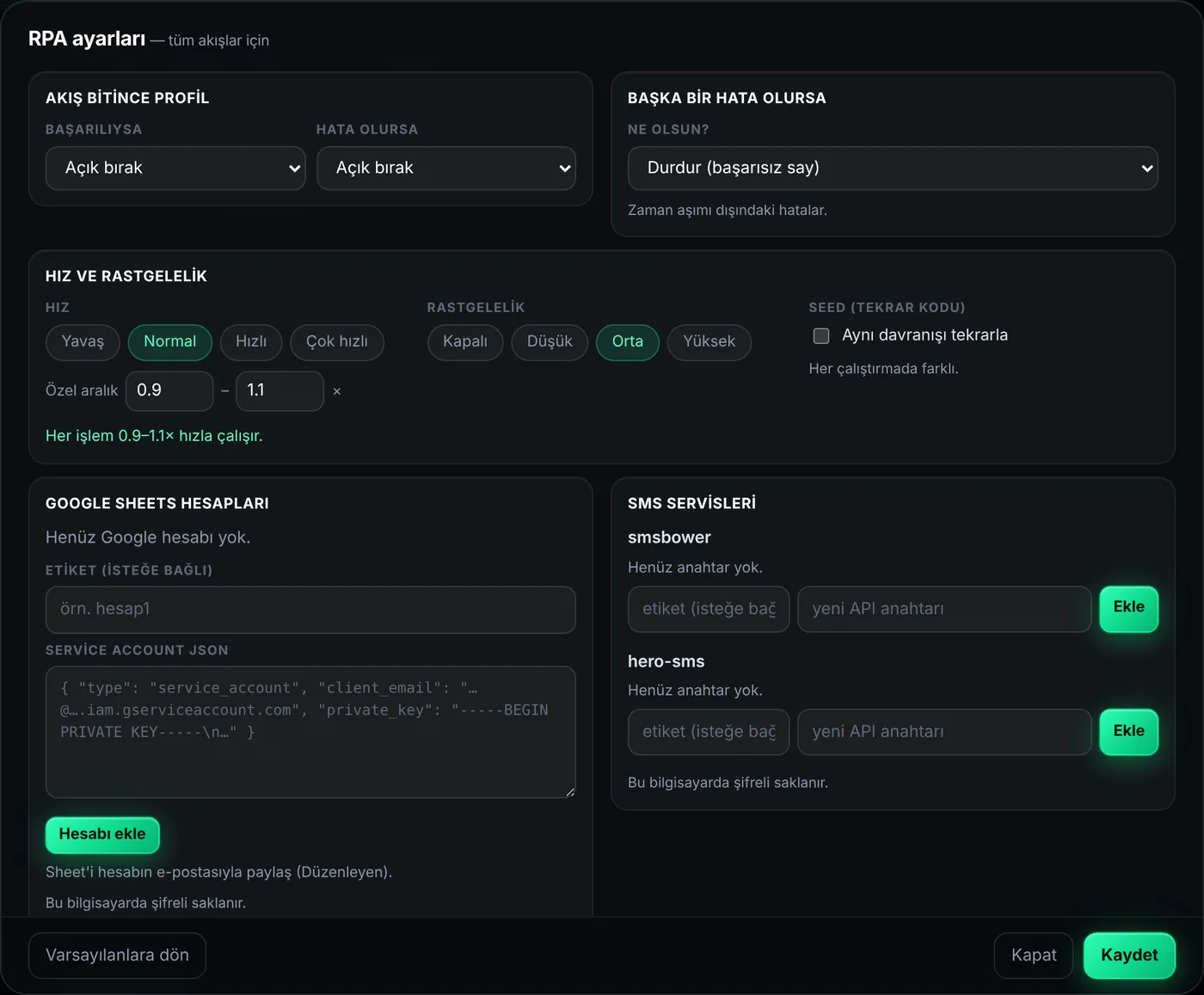Click the 'smsbower' service name
The height and width of the screenshot is (995, 1204).
[669, 537]
